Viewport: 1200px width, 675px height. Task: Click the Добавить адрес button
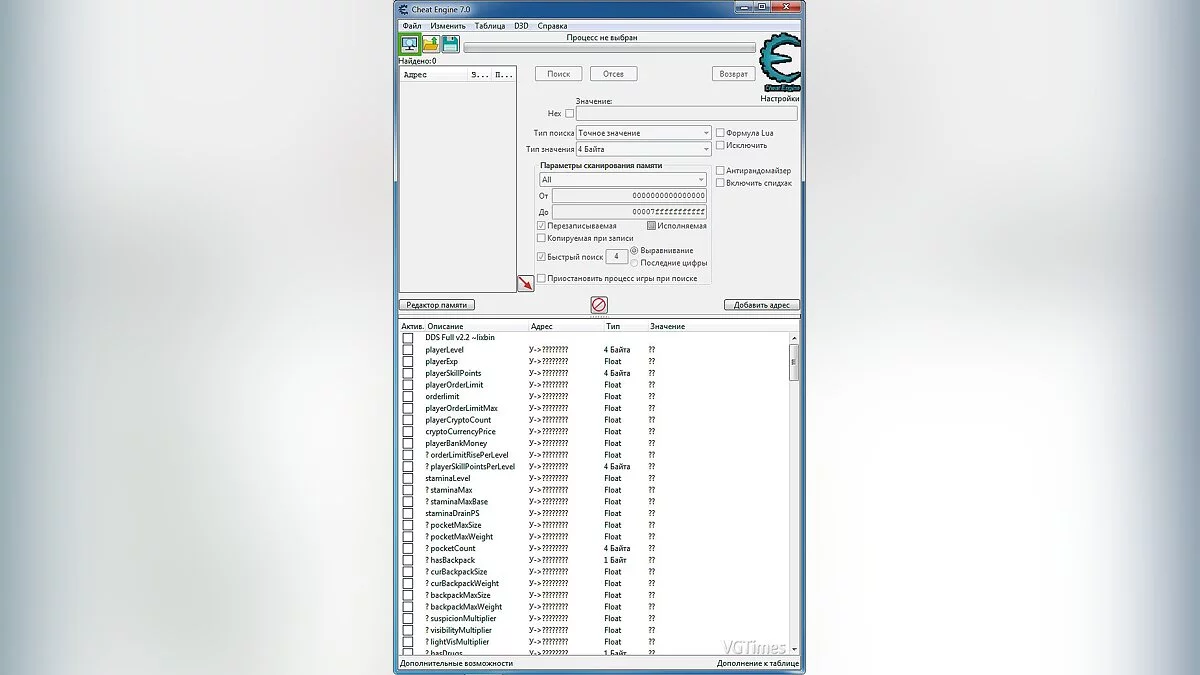tap(760, 304)
